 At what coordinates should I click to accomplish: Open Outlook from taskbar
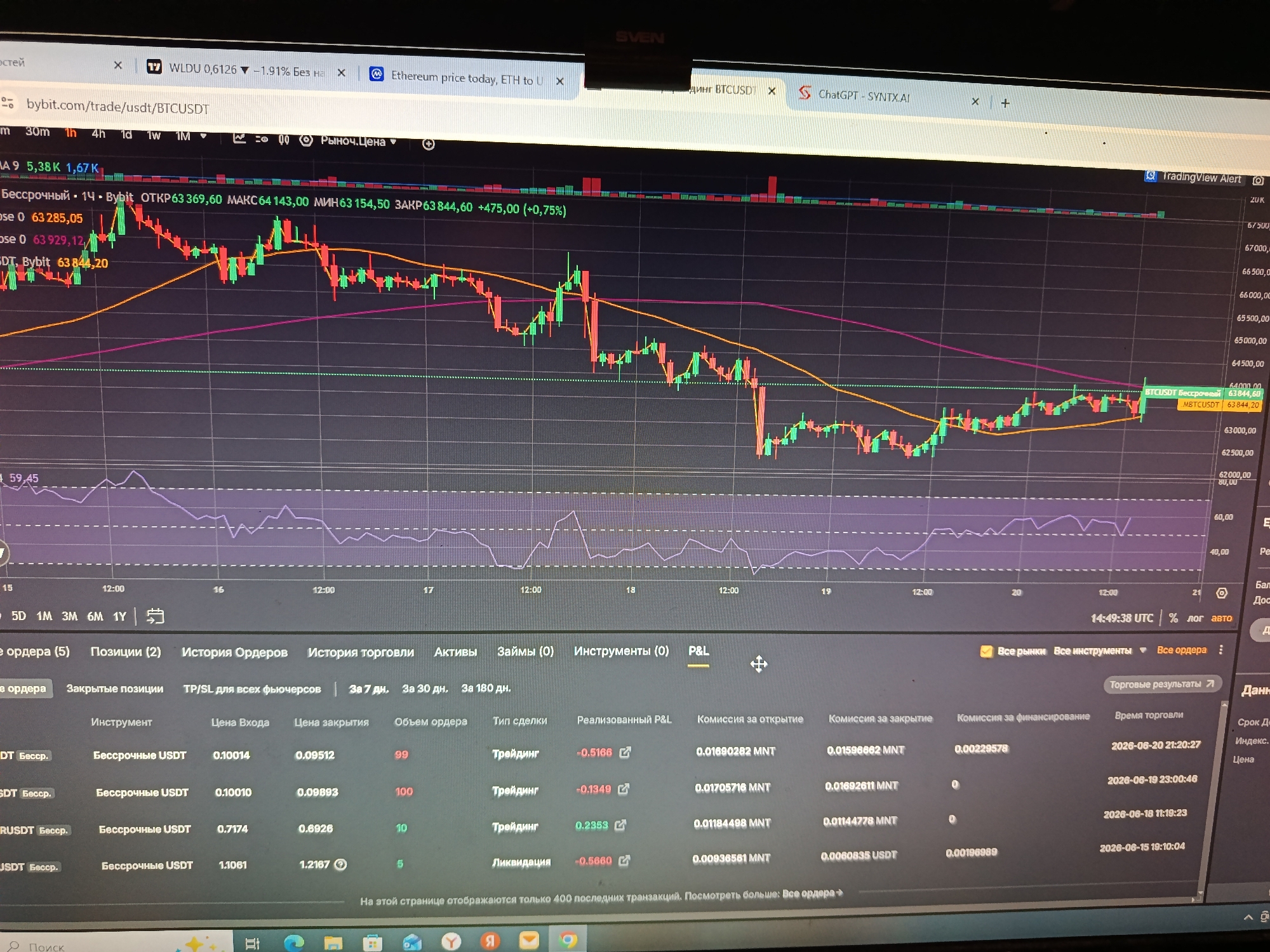coord(412,942)
